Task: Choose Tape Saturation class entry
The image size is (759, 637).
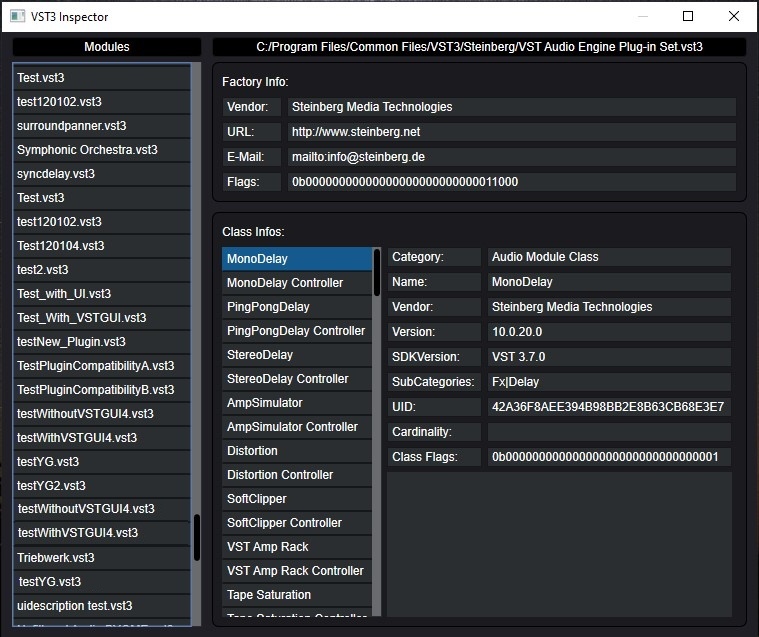Action: coord(297,595)
